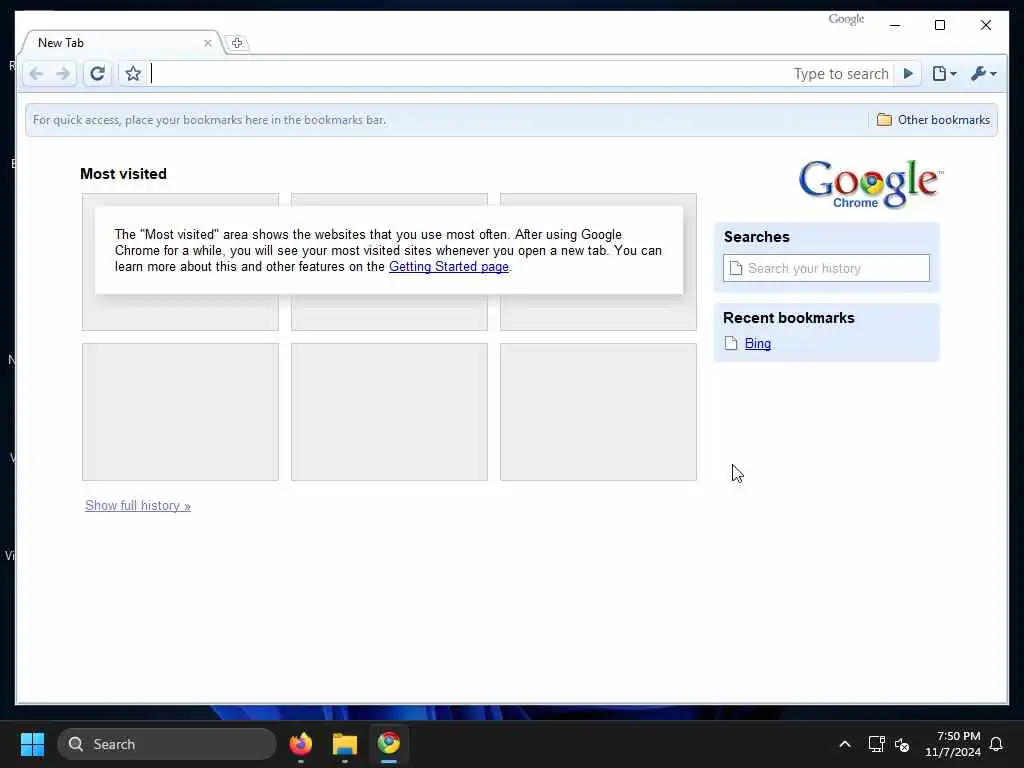Screen dimensions: 1024x768
Task: Show hidden system tray icons
Action: tap(844, 744)
